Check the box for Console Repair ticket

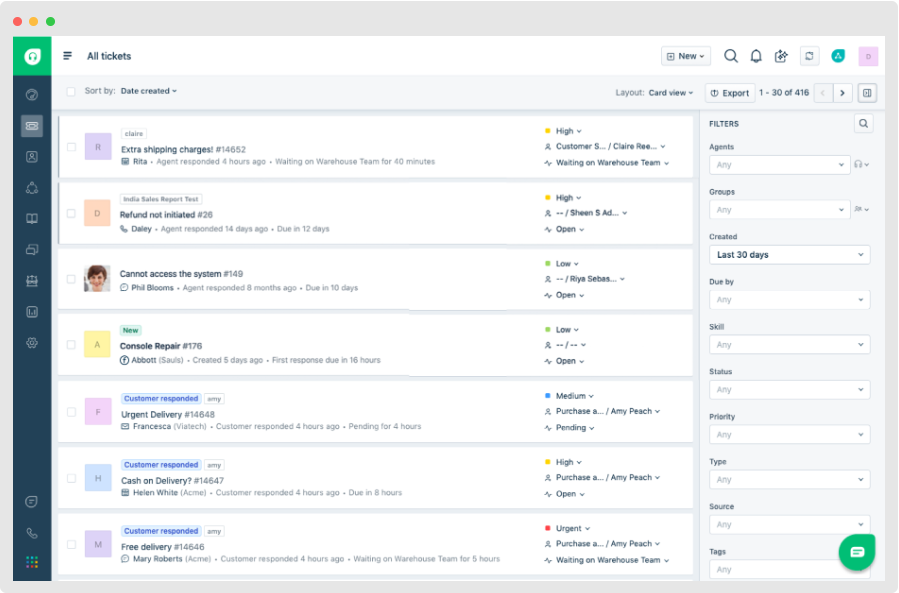[x=71, y=345]
